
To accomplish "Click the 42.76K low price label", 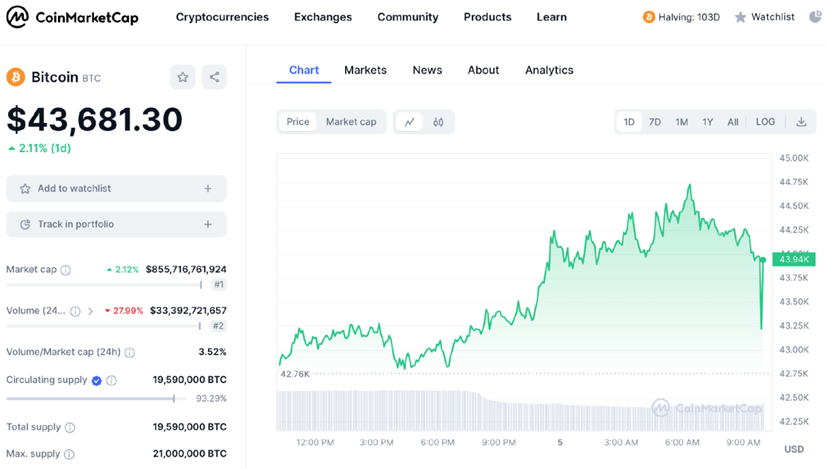I will (x=295, y=374).
